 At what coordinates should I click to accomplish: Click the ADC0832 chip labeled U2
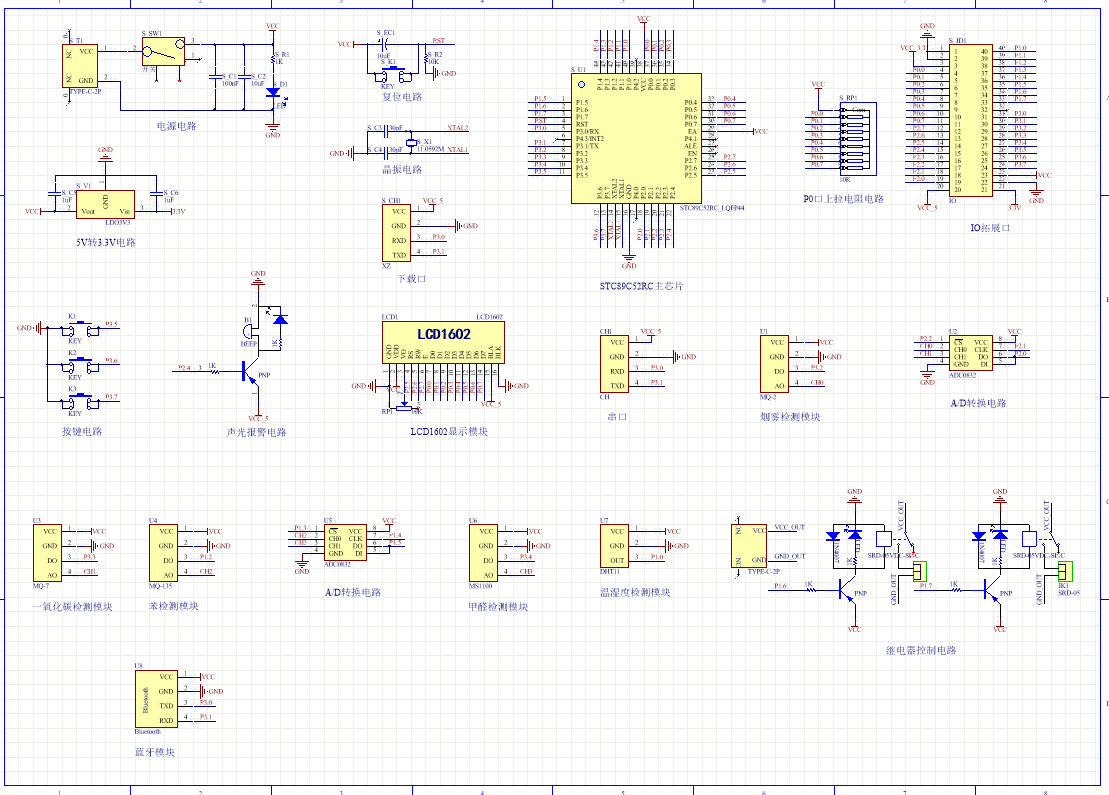[970, 354]
